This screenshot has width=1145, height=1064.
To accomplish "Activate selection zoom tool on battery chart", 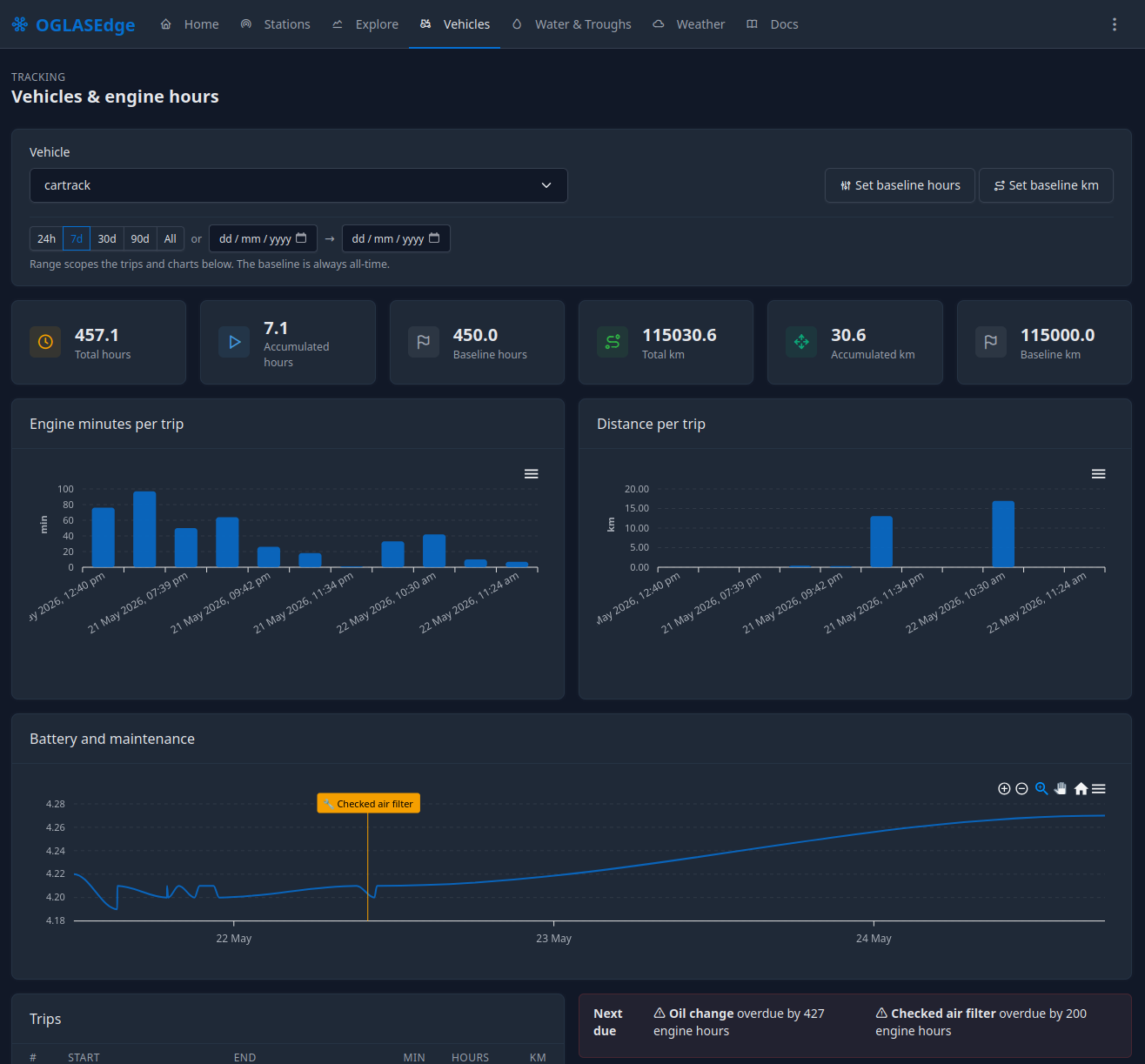I will [1041, 788].
